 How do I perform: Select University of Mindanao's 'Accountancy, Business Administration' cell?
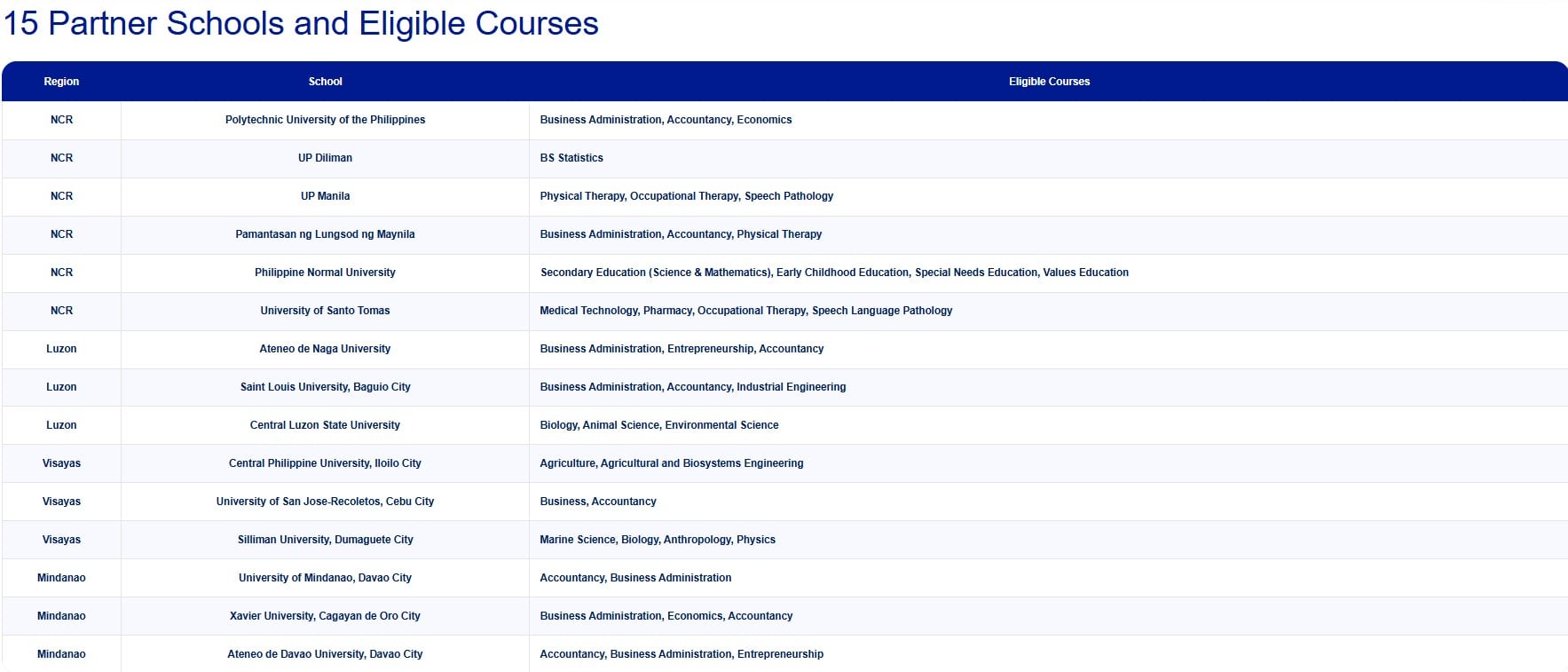(x=1049, y=578)
